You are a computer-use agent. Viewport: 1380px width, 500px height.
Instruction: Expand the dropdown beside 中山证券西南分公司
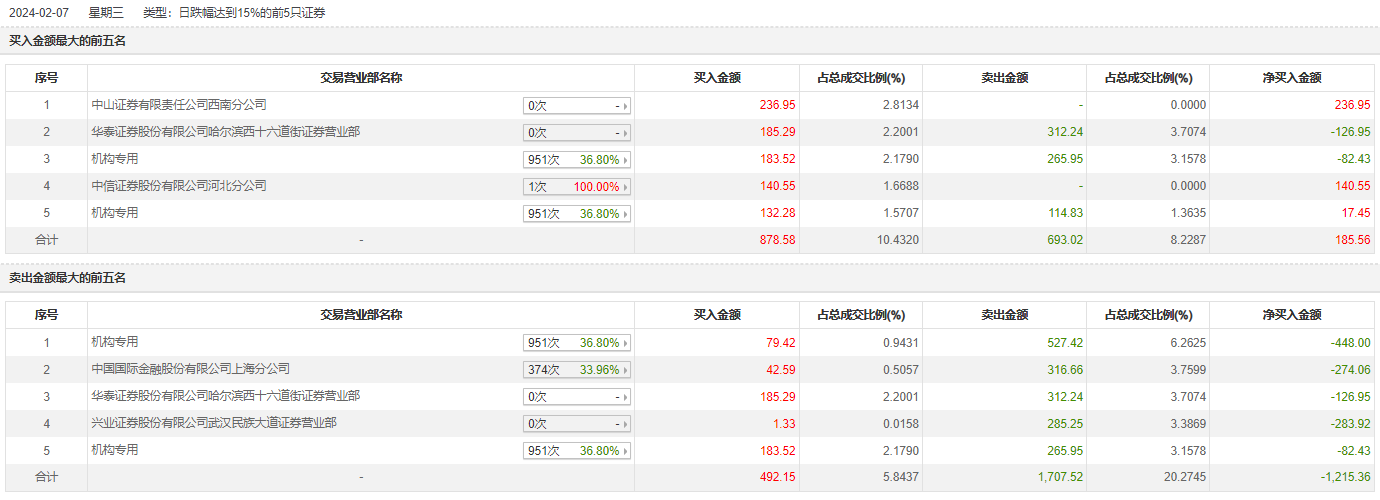click(577, 105)
